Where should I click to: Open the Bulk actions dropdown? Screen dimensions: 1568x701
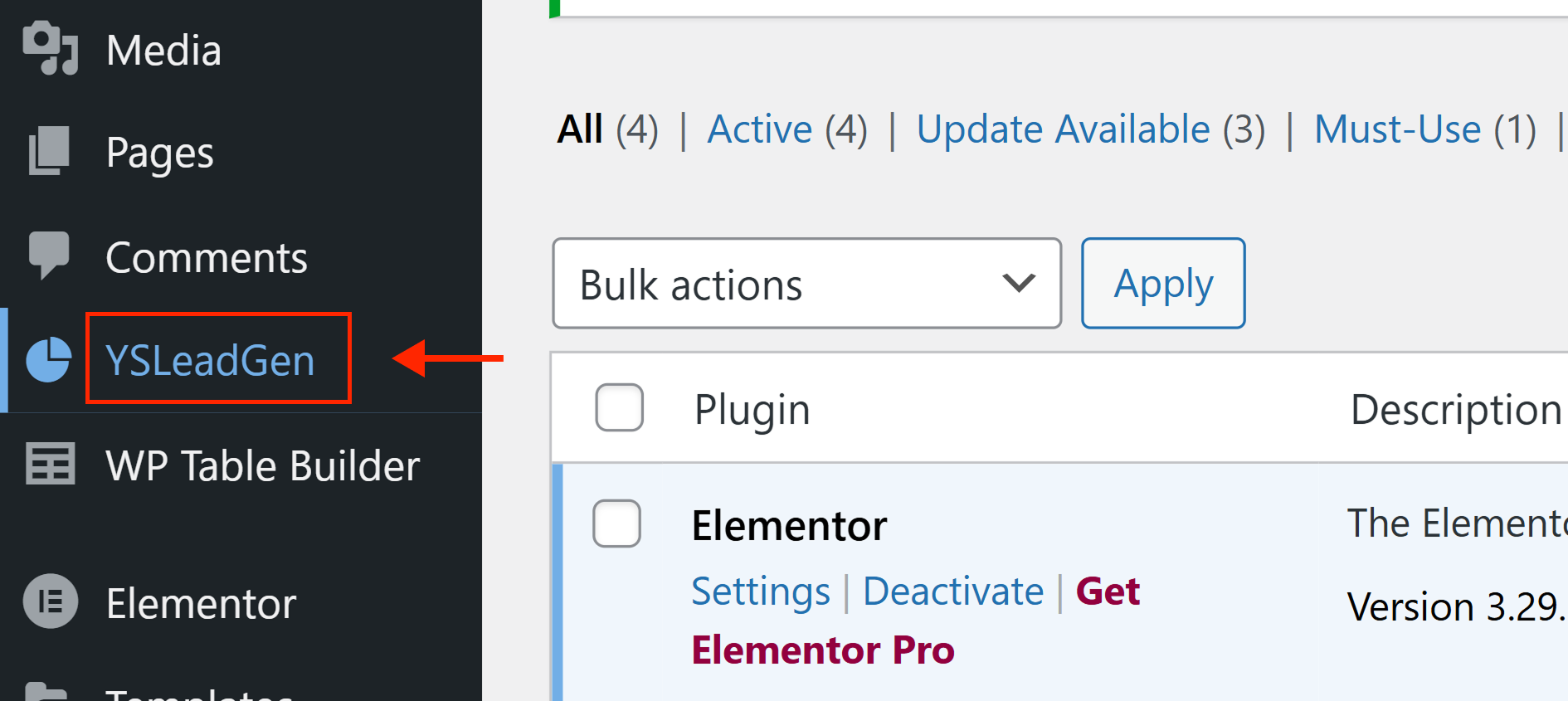807,284
